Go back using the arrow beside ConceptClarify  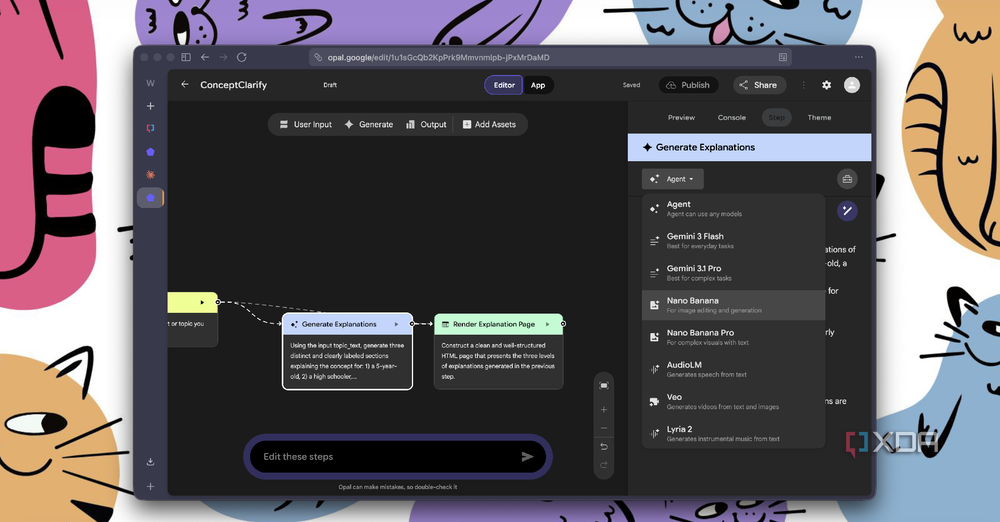tap(185, 84)
